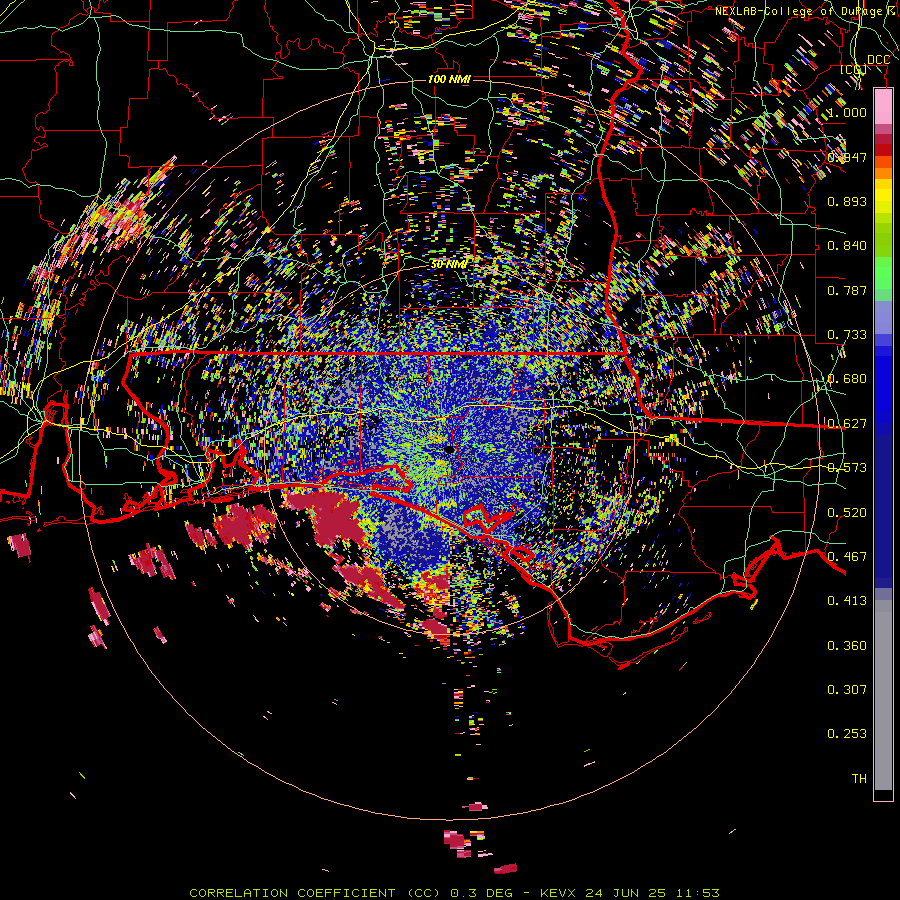900x900 pixels.
Task: Select the 0.413 legend value
Action: 847,601
